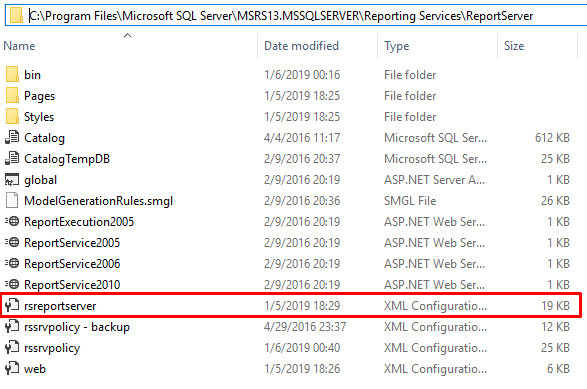Click the rsreportserver XML config icon
The height and width of the screenshot is (389, 587).
(12, 306)
